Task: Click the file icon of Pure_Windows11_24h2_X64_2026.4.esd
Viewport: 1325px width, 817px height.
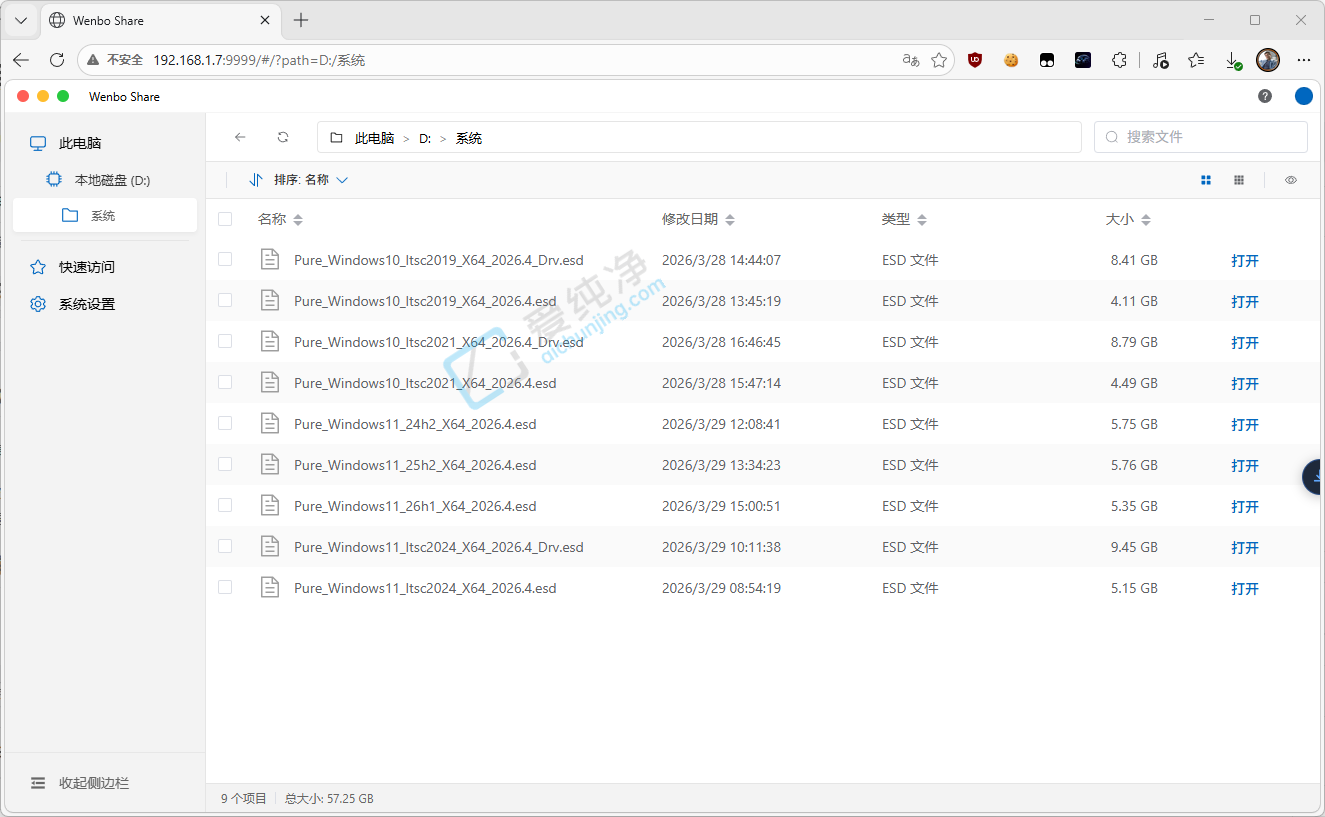Action: pyautogui.click(x=269, y=423)
